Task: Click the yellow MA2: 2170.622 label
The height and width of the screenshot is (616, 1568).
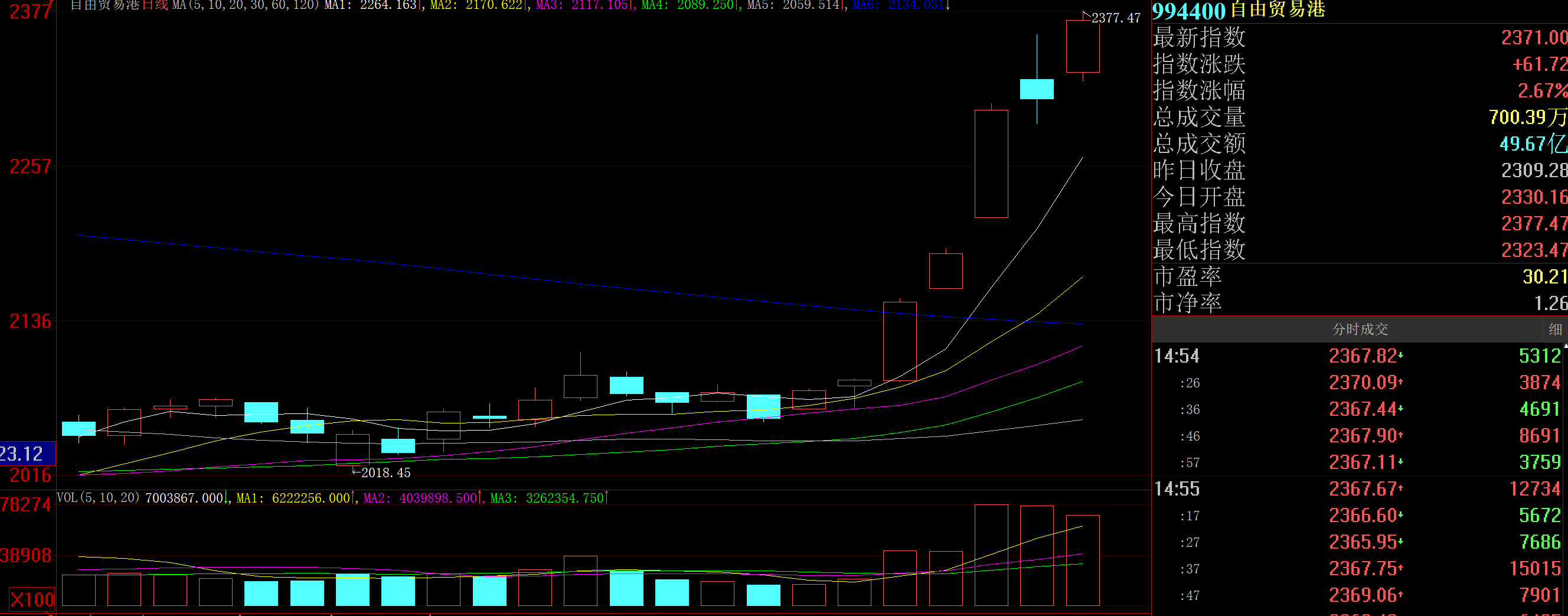Action: (x=476, y=5)
